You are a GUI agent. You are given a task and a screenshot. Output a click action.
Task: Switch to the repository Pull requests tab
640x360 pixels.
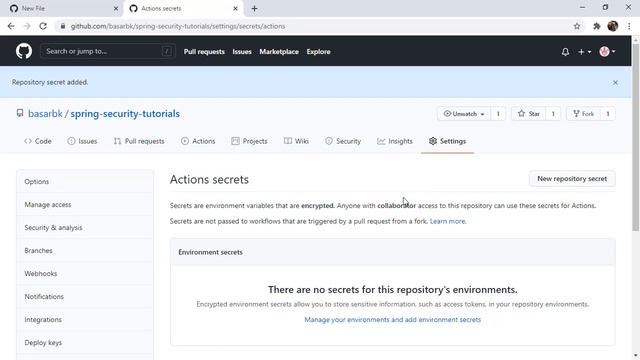pyautogui.click(x=139, y=141)
